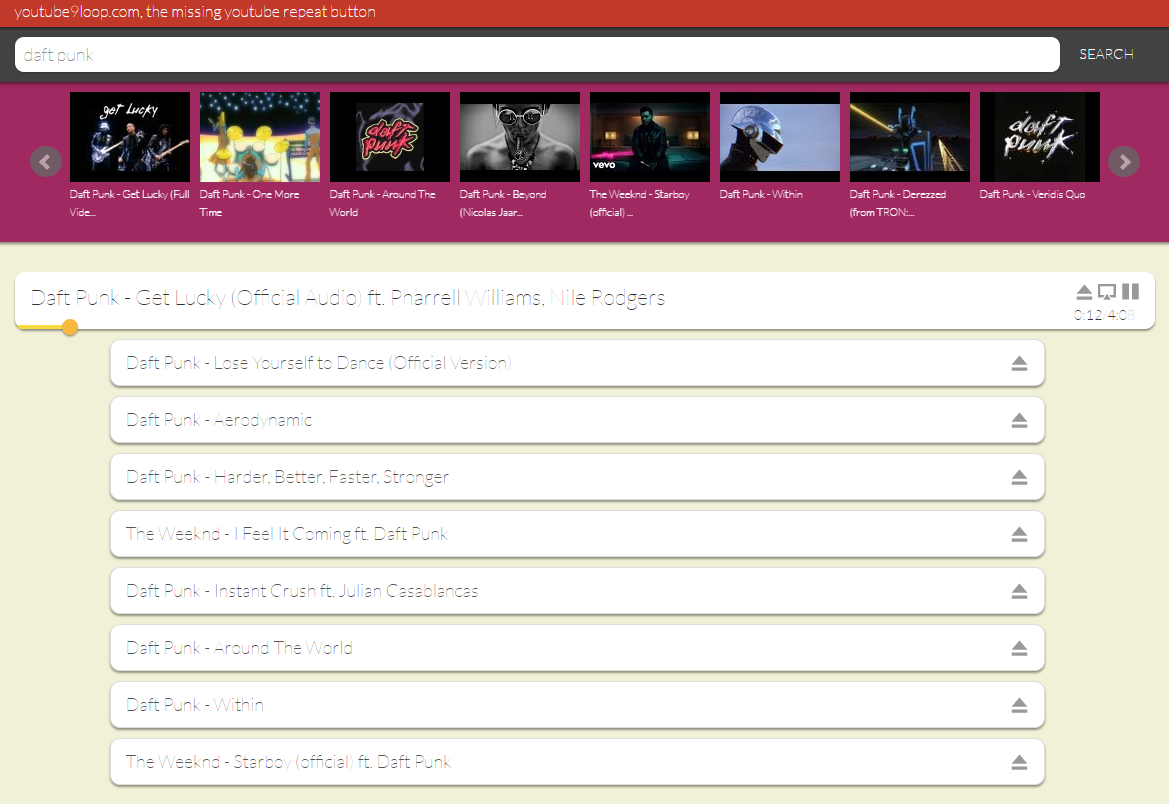This screenshot has width=1169, height=804.
Task: Open the 'Daft Punk - Derezzed' TRON thumbnail
Action: coord(909,136)
